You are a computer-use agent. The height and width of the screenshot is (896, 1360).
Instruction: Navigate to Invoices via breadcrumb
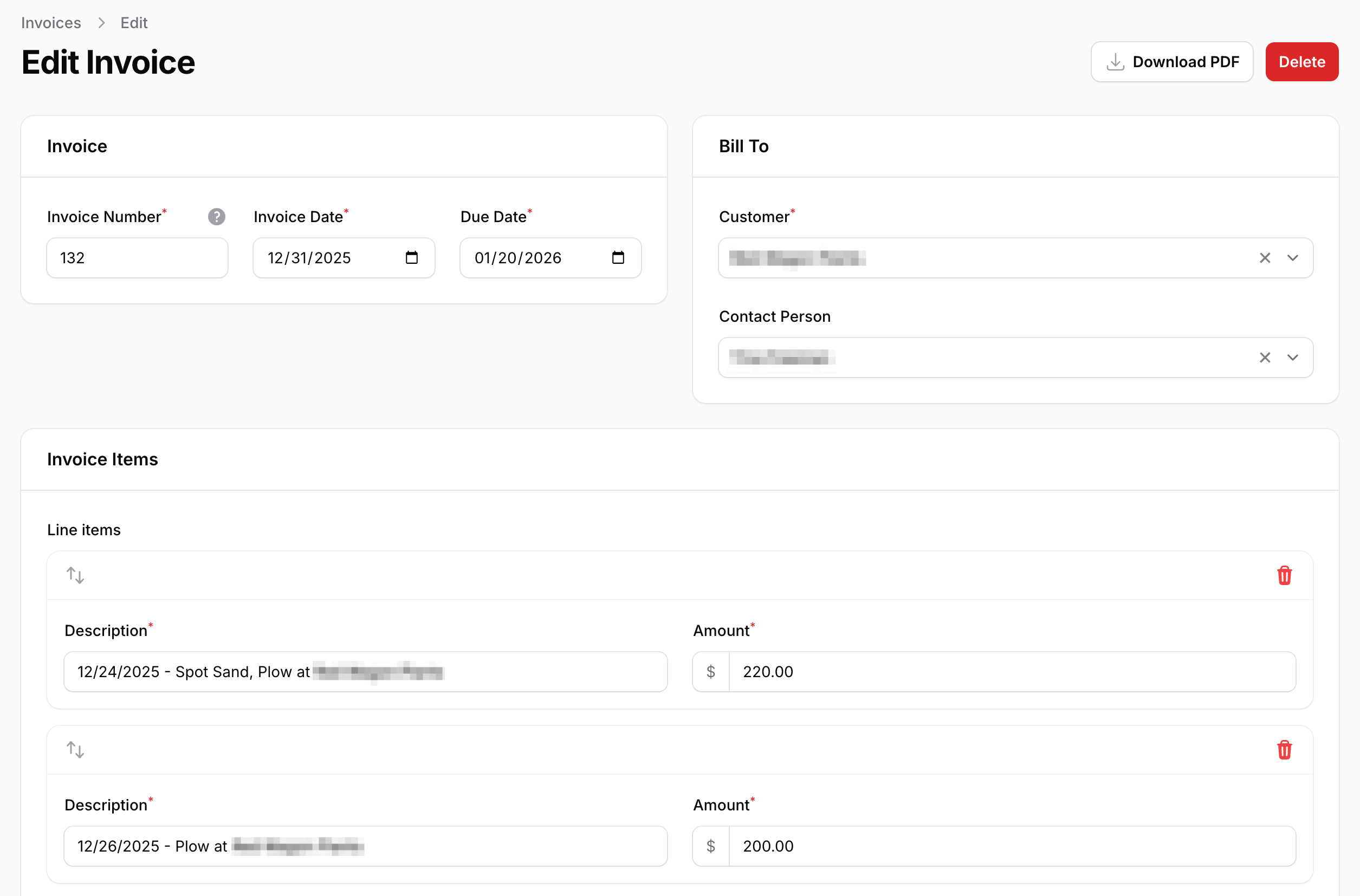pyautogui.click(x=51, y=22)
